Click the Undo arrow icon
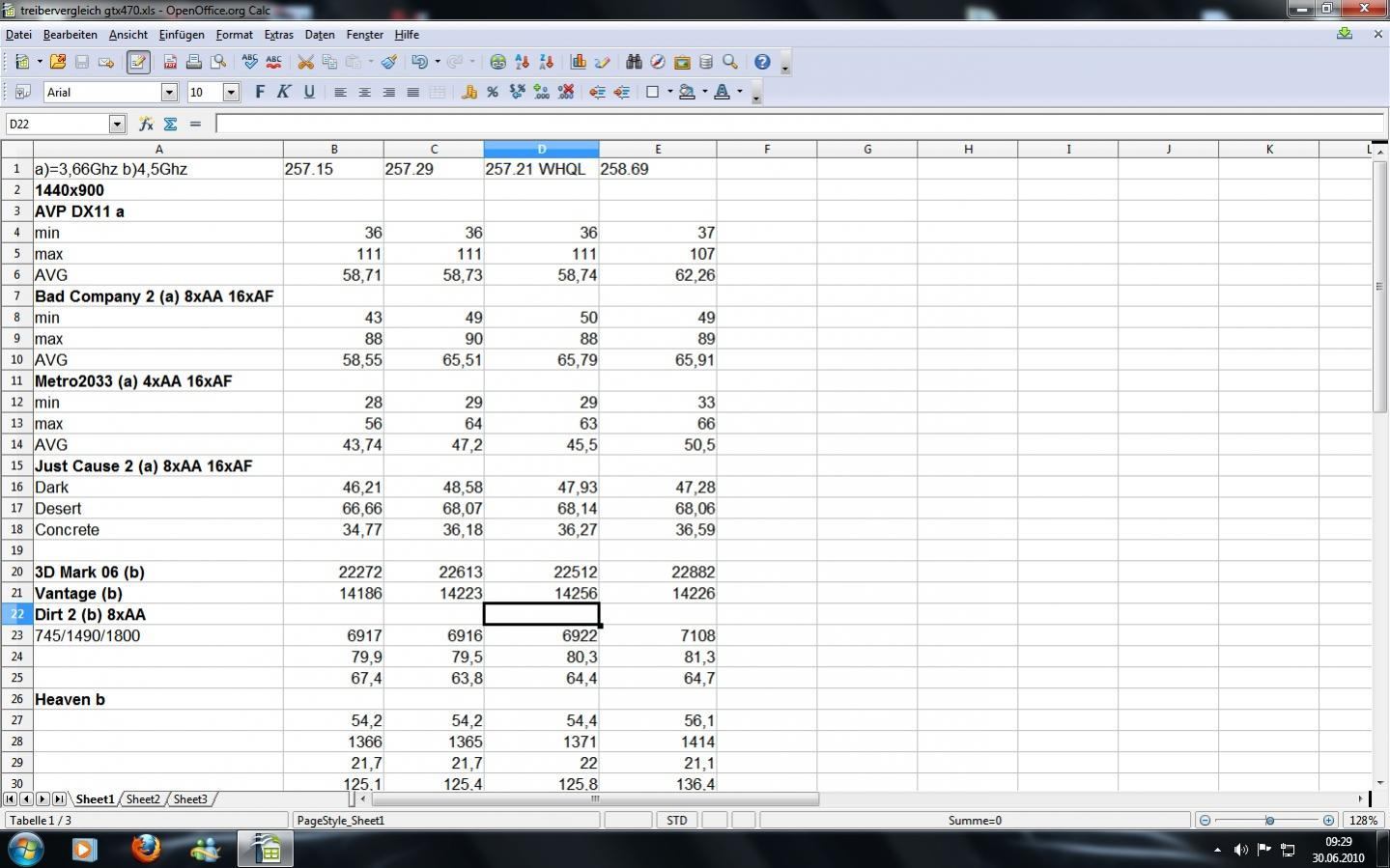Image resolution: width=1390 pixels, height=868 pixels. pyautogui.click(x=419, y=62)
